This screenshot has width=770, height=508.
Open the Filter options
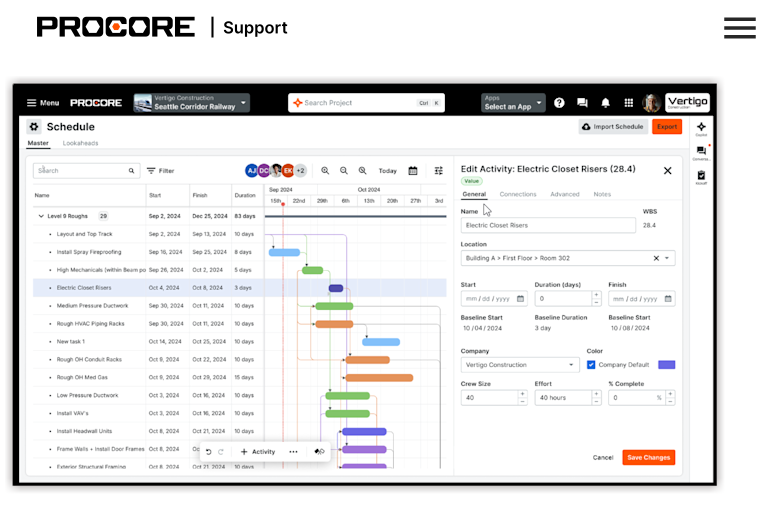161,170
